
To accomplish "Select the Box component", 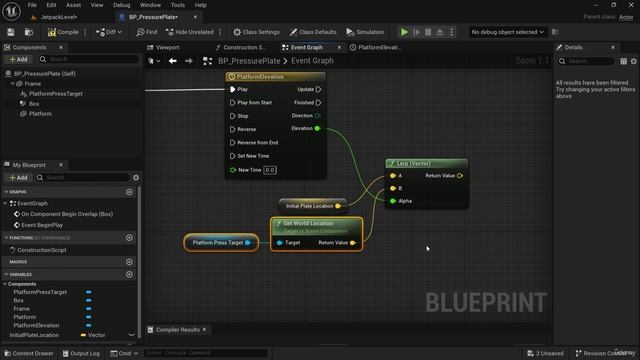I will tap(34, 104).
